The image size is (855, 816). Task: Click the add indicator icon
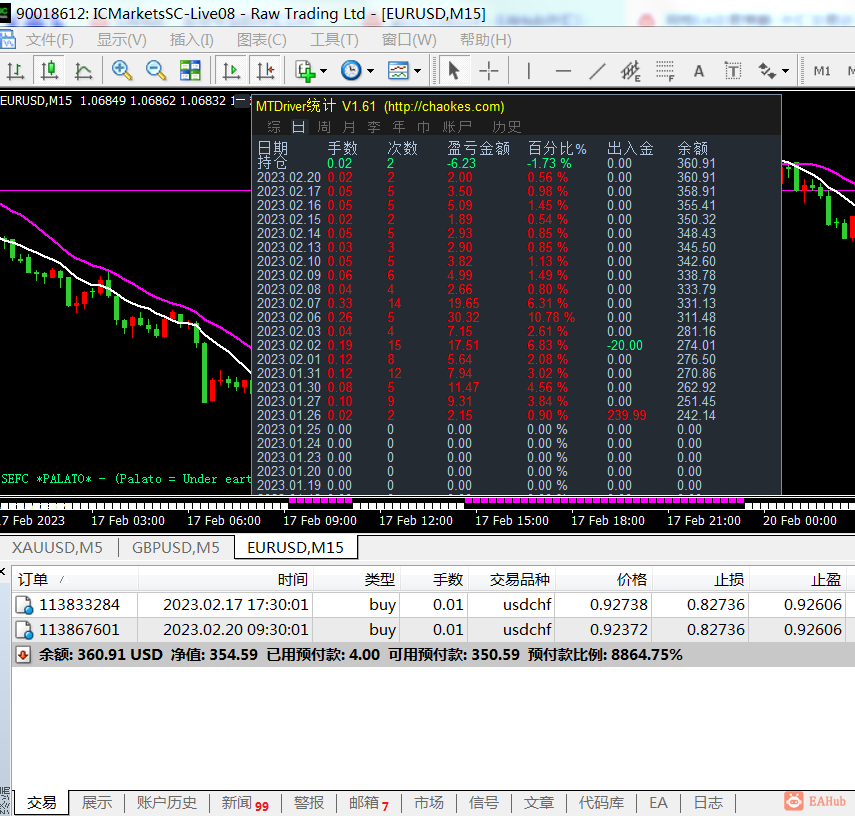(305, 71)
